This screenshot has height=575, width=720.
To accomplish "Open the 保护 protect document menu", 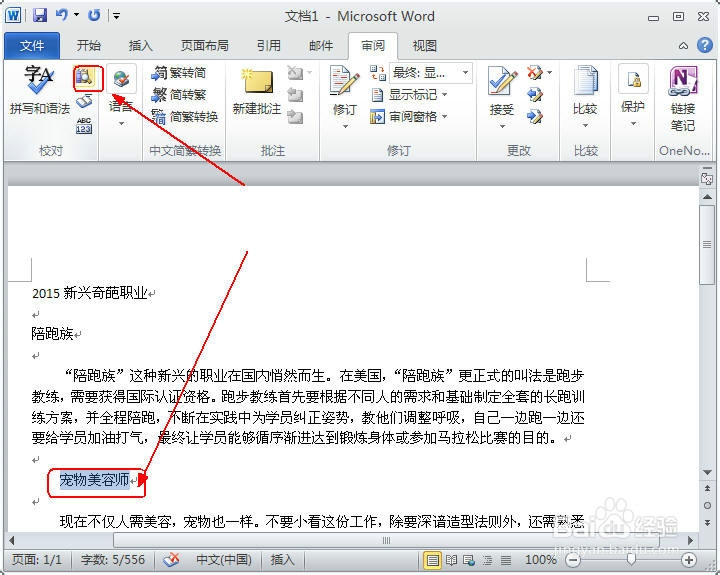I will 633,95.
